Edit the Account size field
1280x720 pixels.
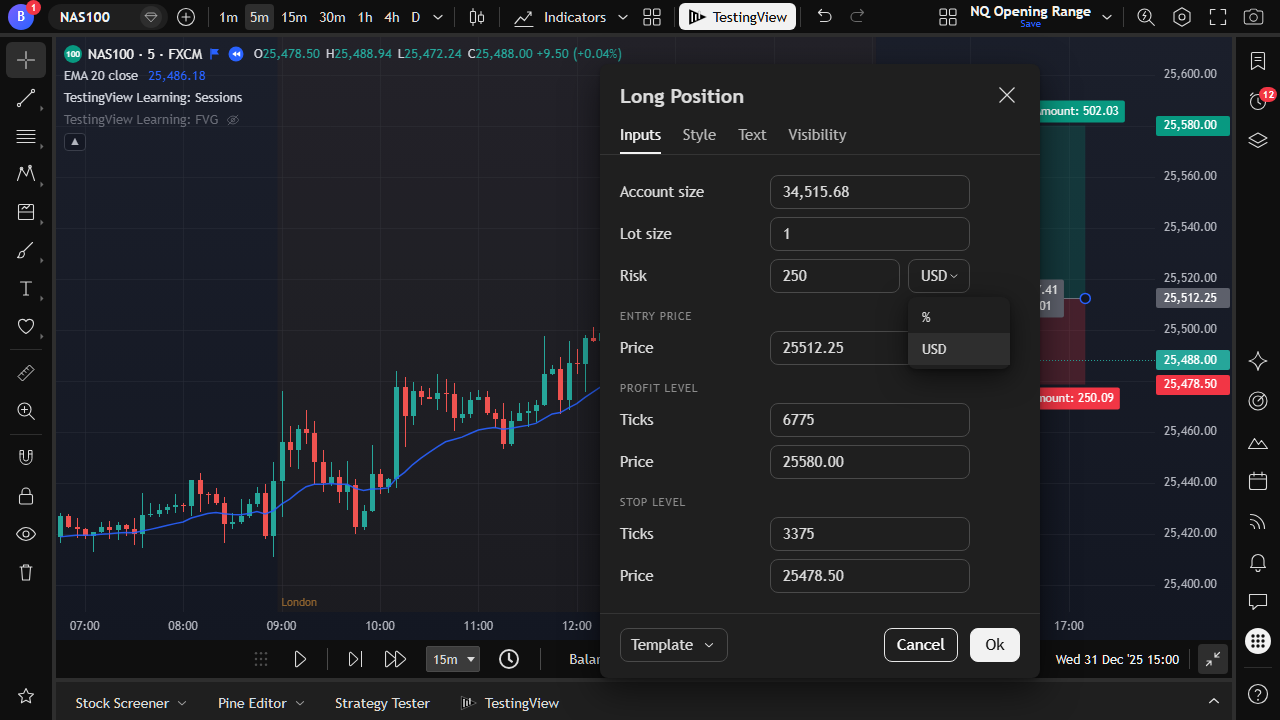(870, 192)
